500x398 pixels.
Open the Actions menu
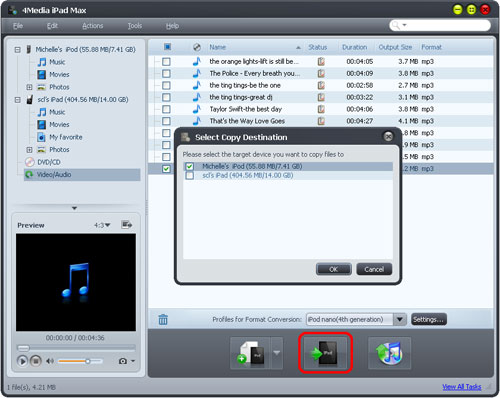coord(93,26)
